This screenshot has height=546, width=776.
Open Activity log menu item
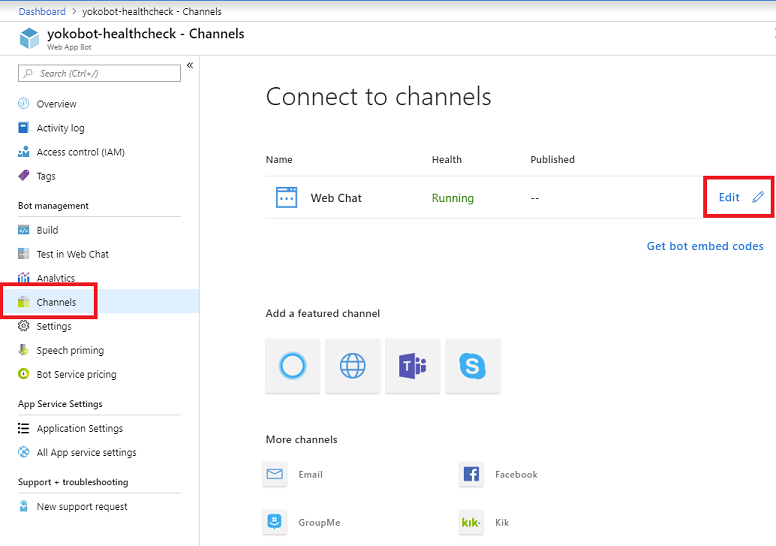[60, 128]
